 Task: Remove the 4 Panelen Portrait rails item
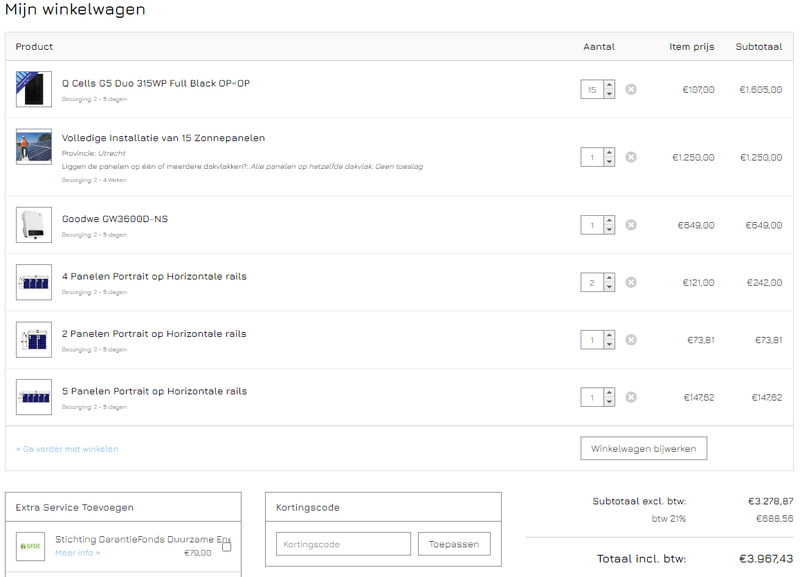click(x=630, y=282)
